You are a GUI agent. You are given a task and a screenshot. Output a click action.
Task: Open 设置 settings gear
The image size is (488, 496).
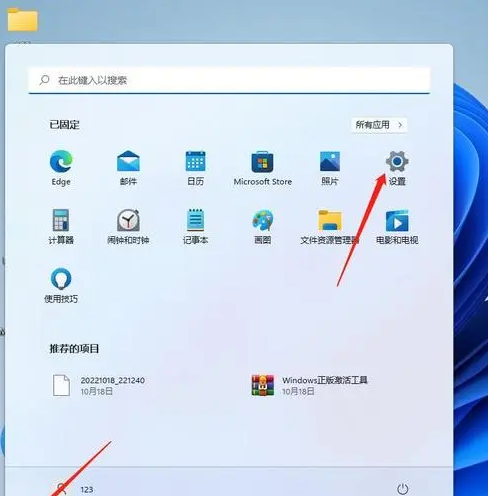coord(397,168)
